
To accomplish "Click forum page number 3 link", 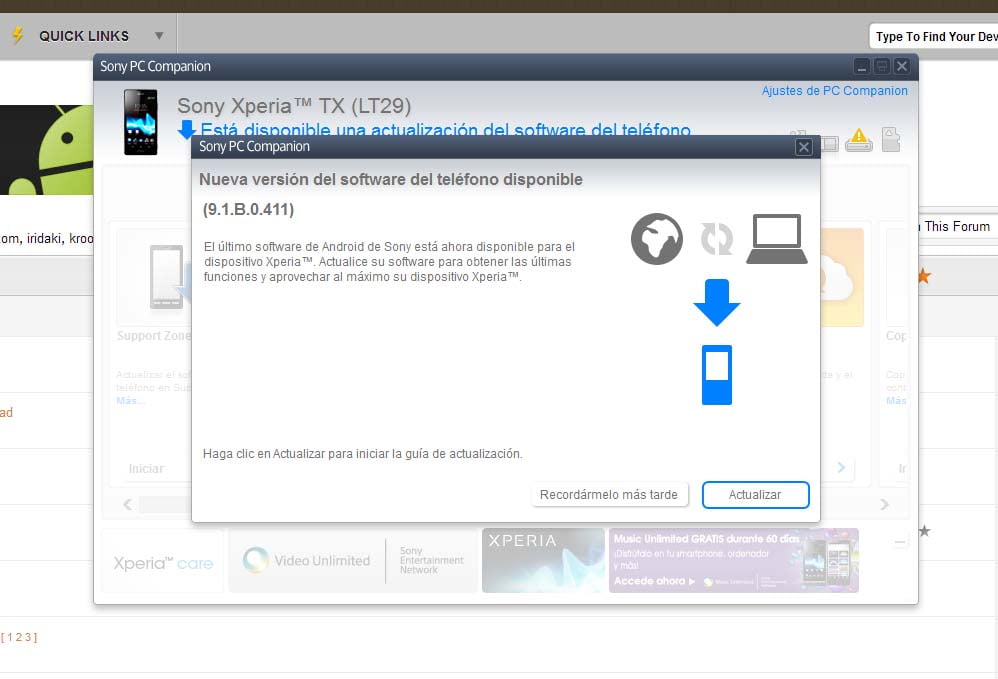I will click(28, 637).
